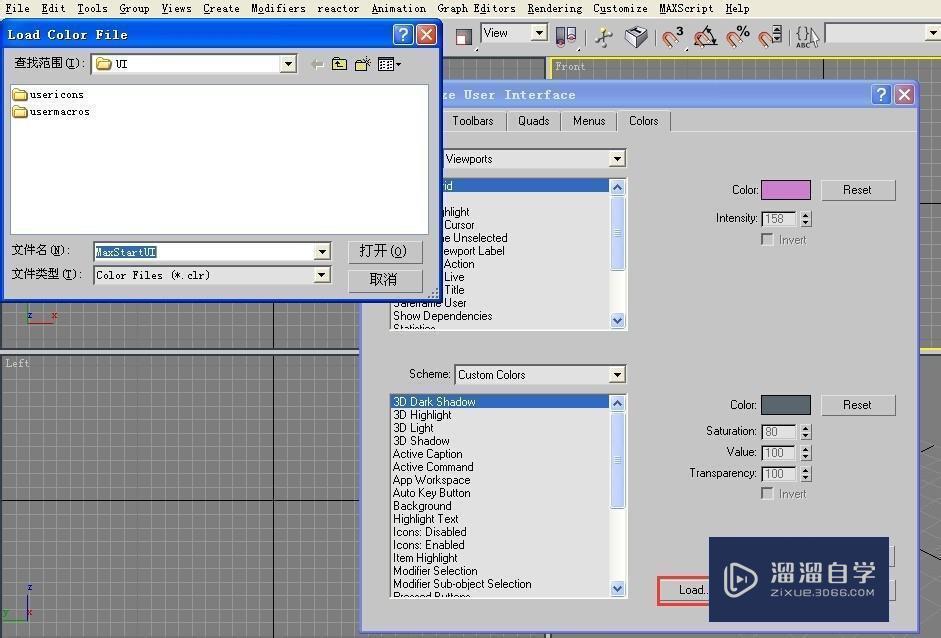Open the View Menu icon in the dialog
Screen dimensions: 941x638
click(x=386, y=62)
